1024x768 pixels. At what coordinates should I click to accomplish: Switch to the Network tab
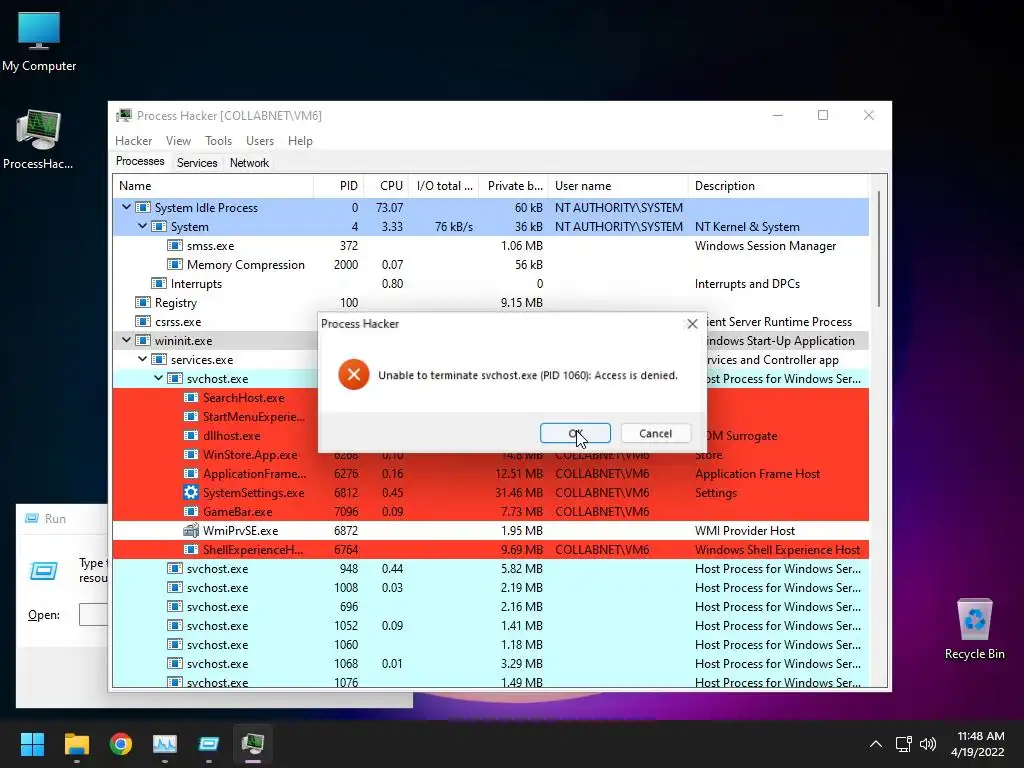[x=249, y=163]
